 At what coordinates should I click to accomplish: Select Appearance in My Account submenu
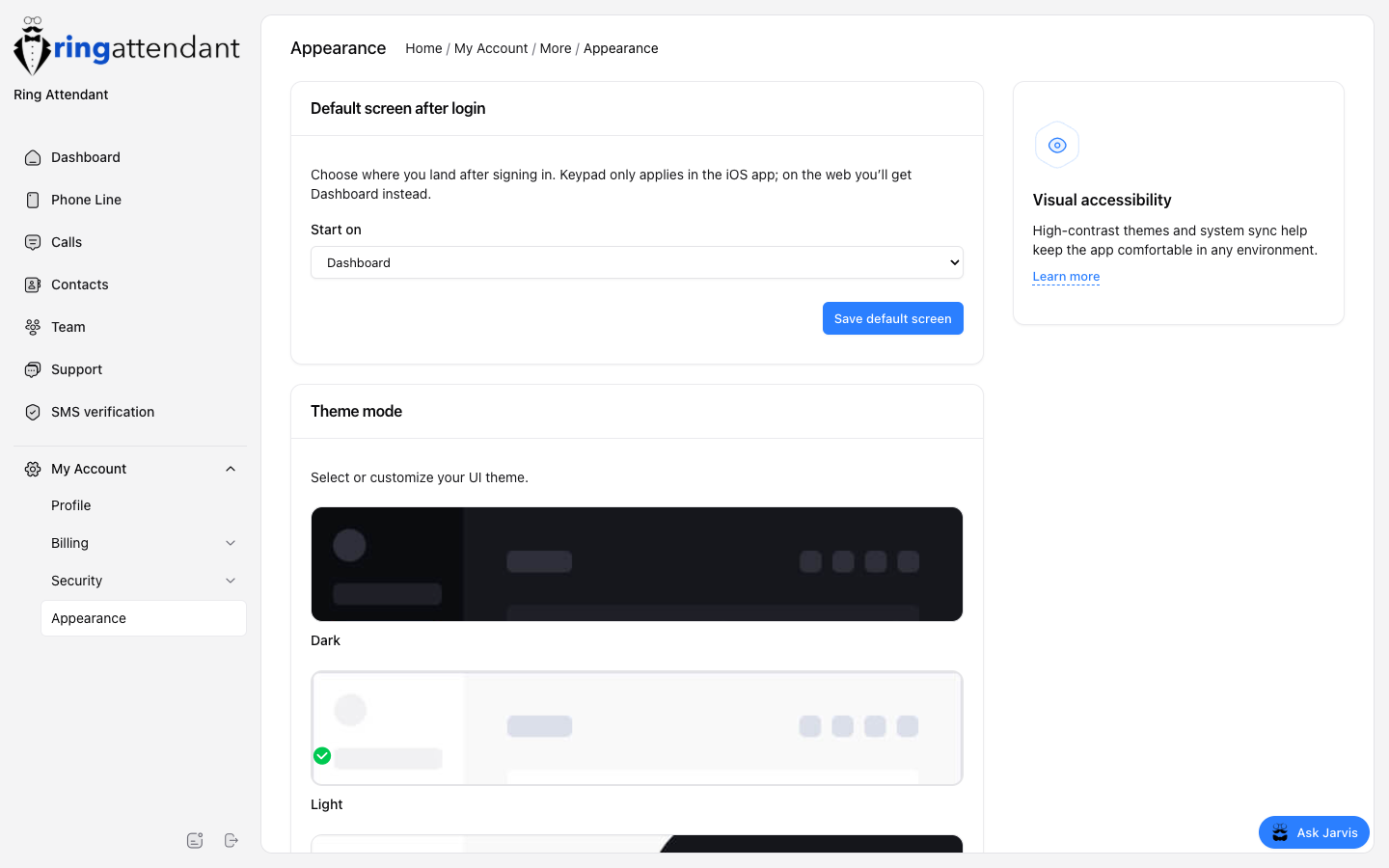[x=144, y=618]
